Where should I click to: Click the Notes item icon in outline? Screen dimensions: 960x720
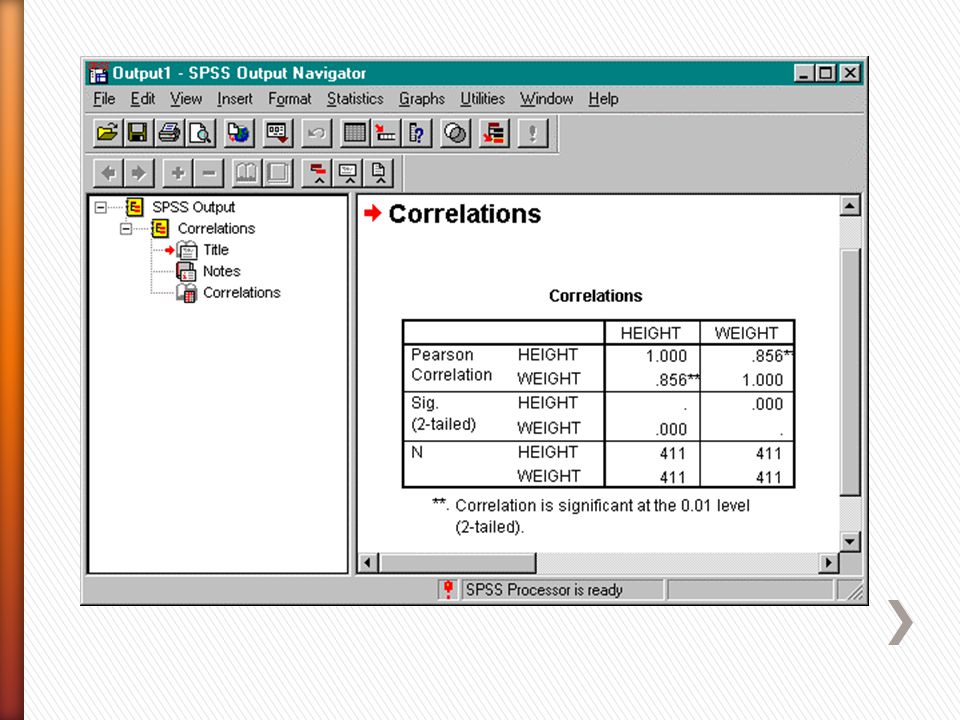[186, 271]
